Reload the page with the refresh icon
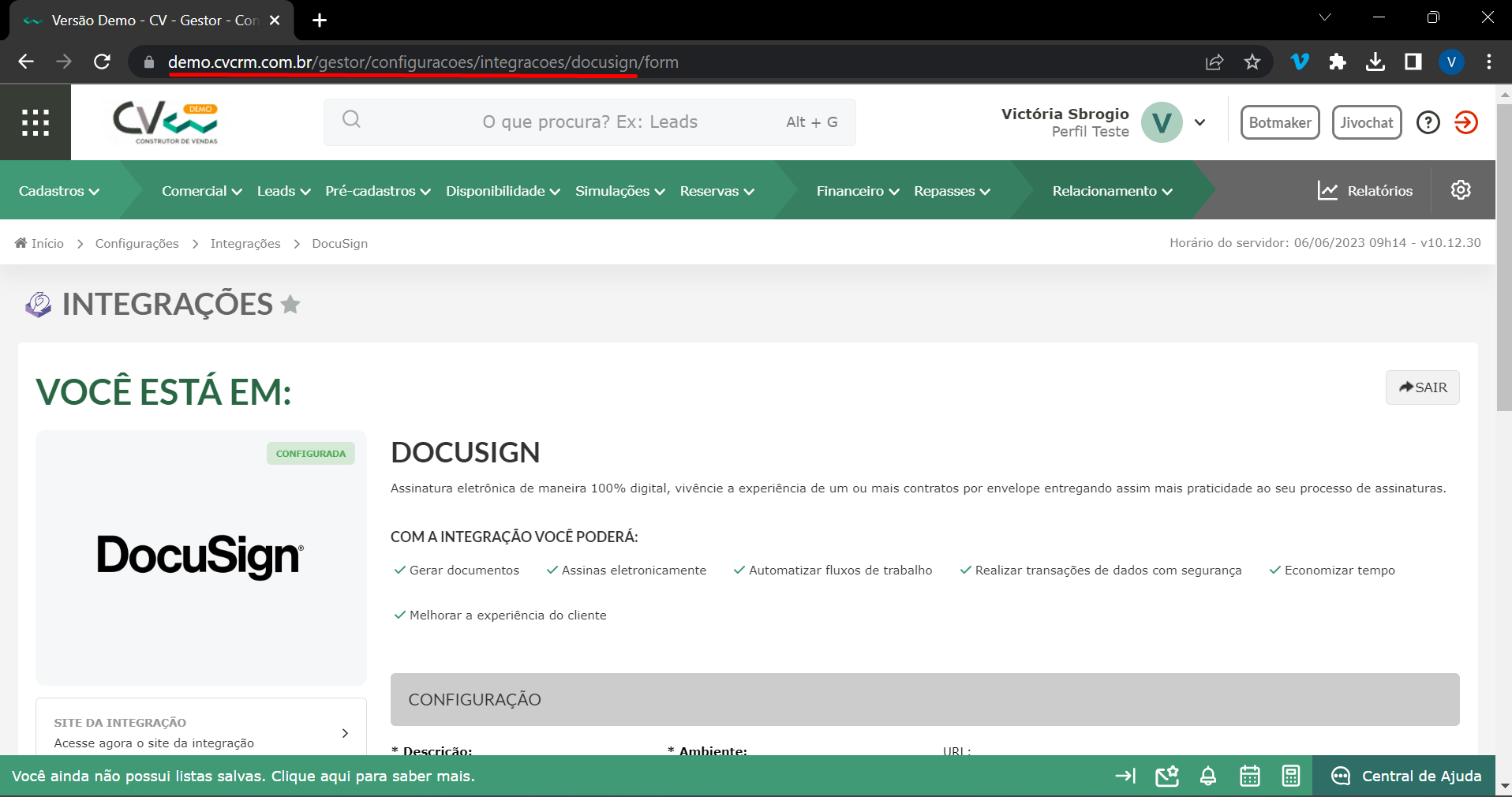This screenshot has width=1512, height=797. 102,62
